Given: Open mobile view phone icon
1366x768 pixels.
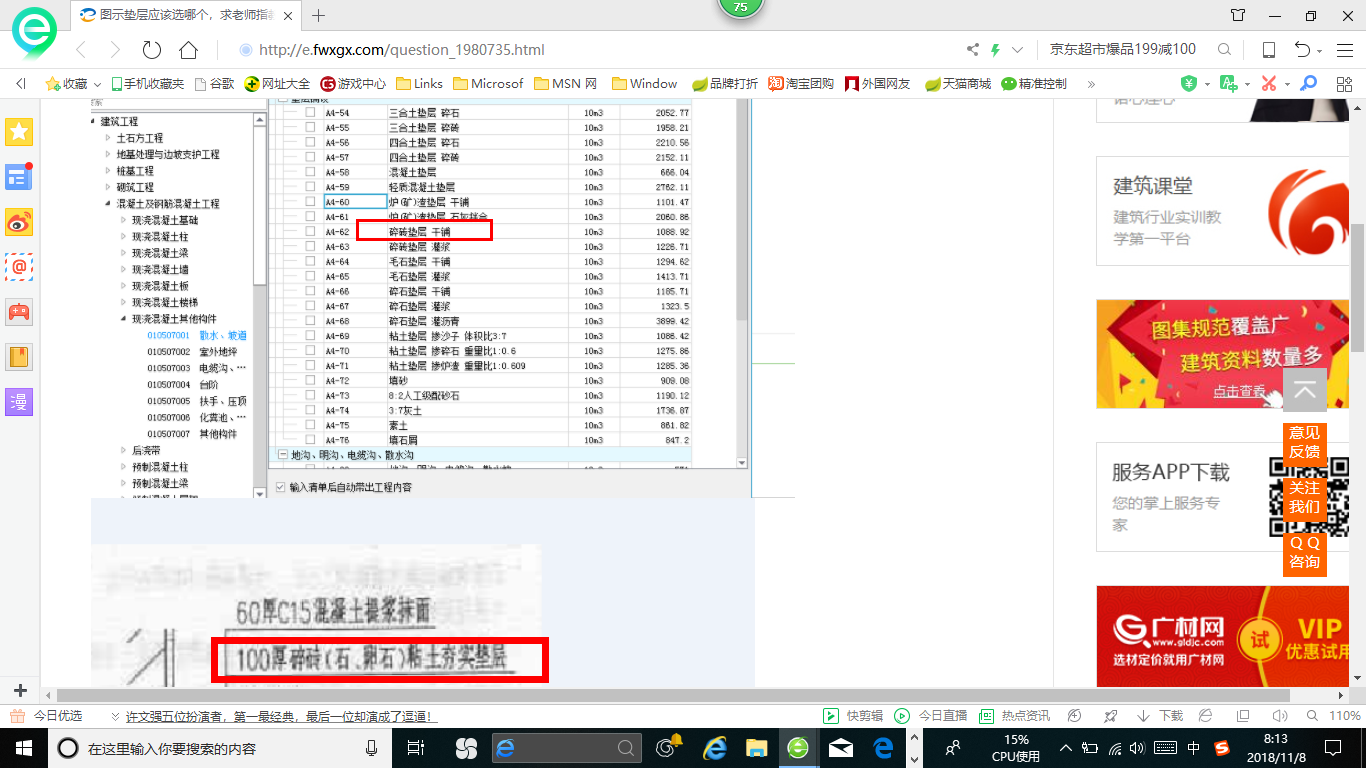Looking at the screenshot, I should tap(1269, 50).
